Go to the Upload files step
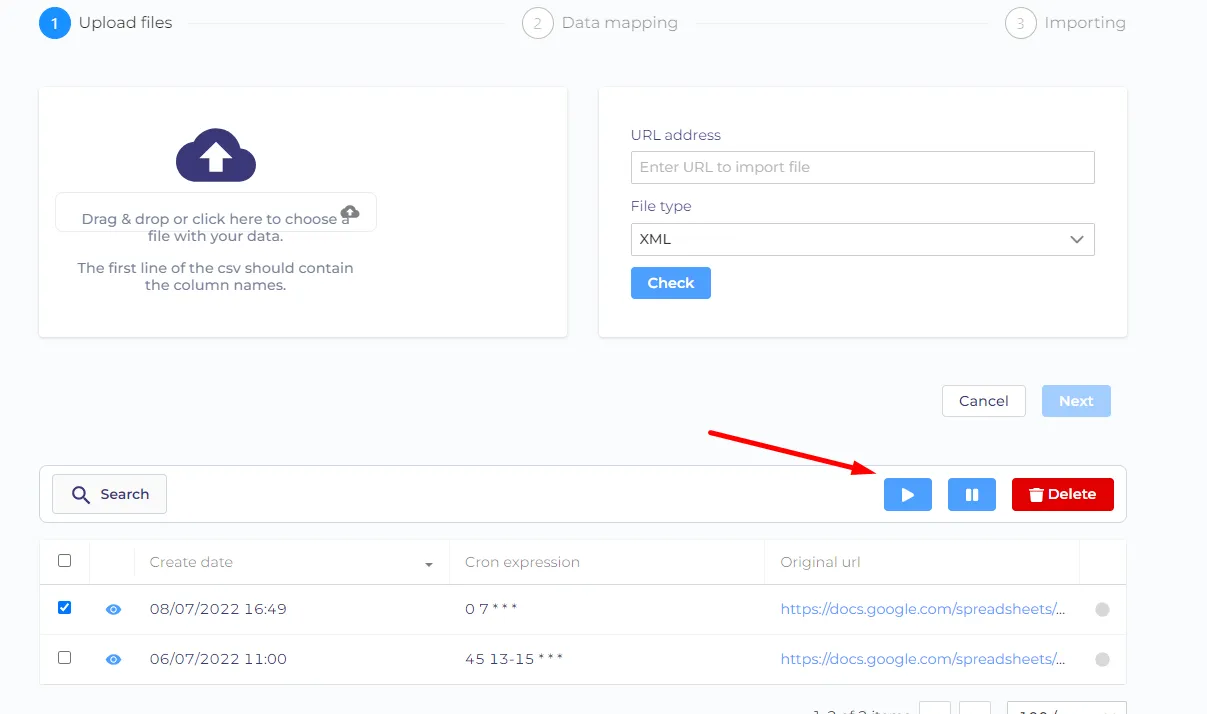The image size is (1207, 714). click(106, 22)
